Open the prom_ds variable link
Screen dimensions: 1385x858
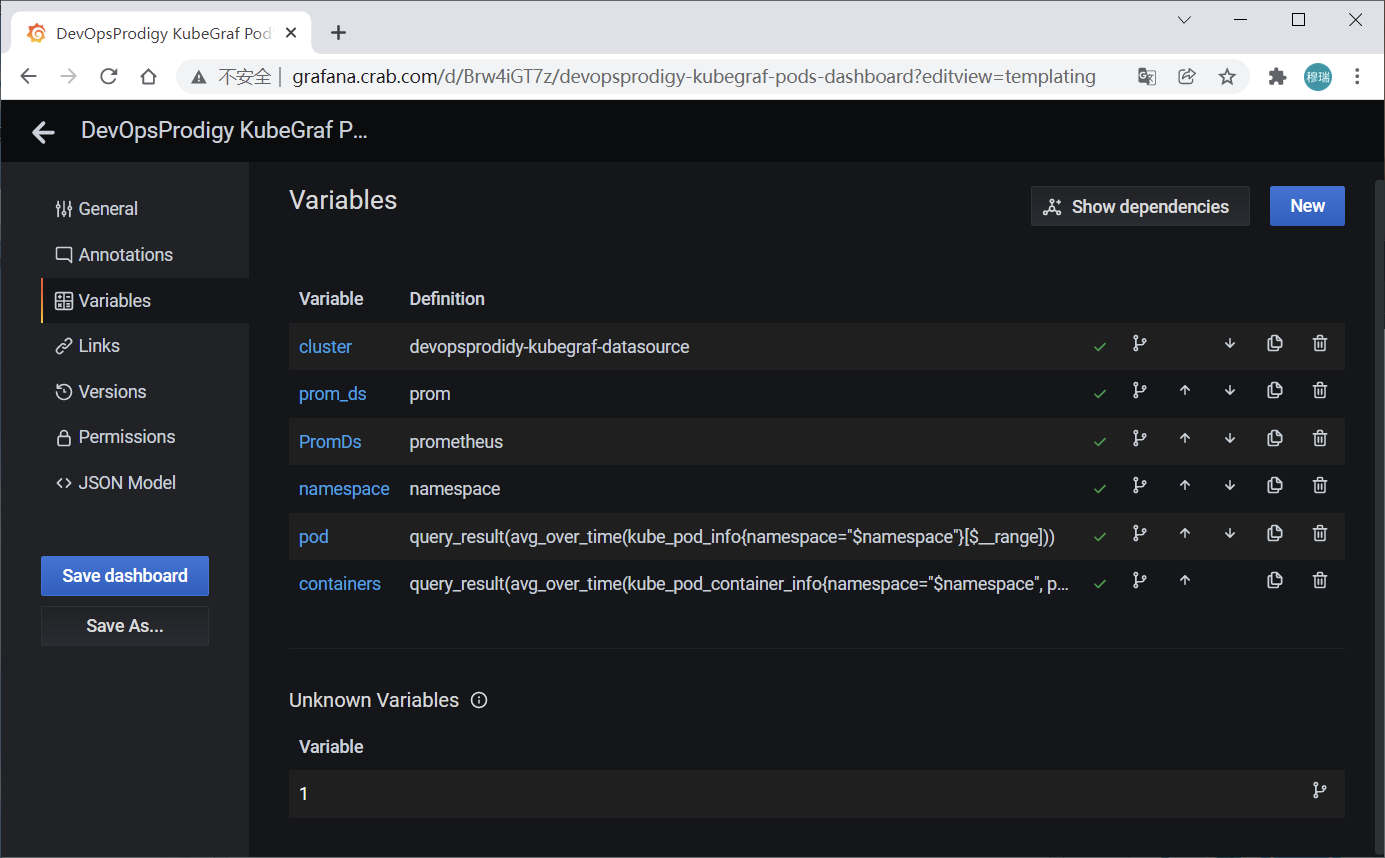[332, 394]
